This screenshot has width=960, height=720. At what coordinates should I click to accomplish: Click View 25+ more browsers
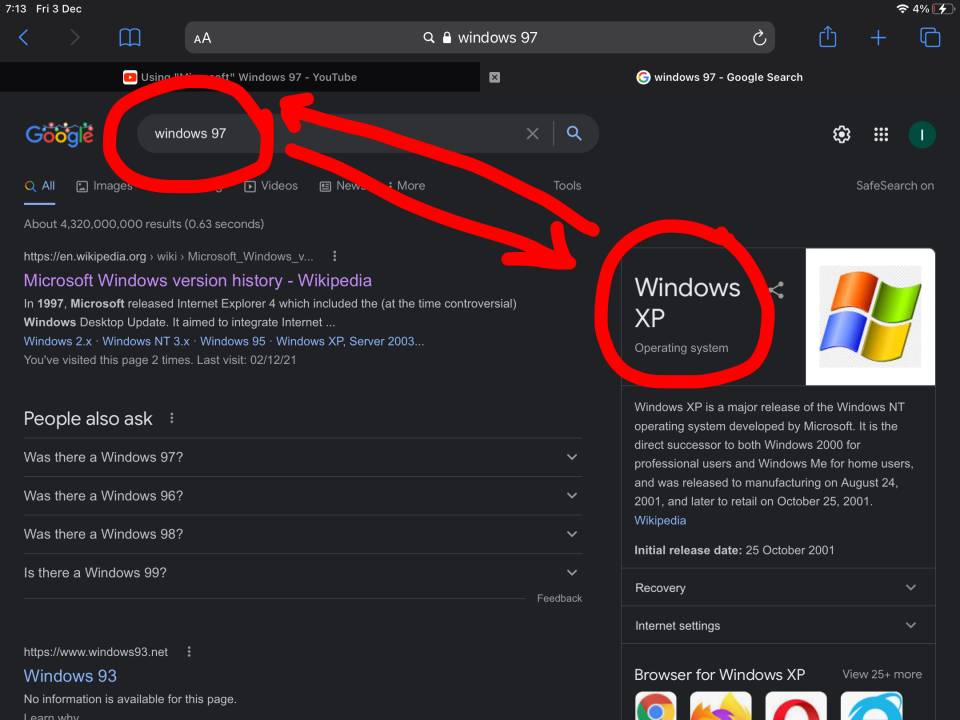[x=882, y=674]
